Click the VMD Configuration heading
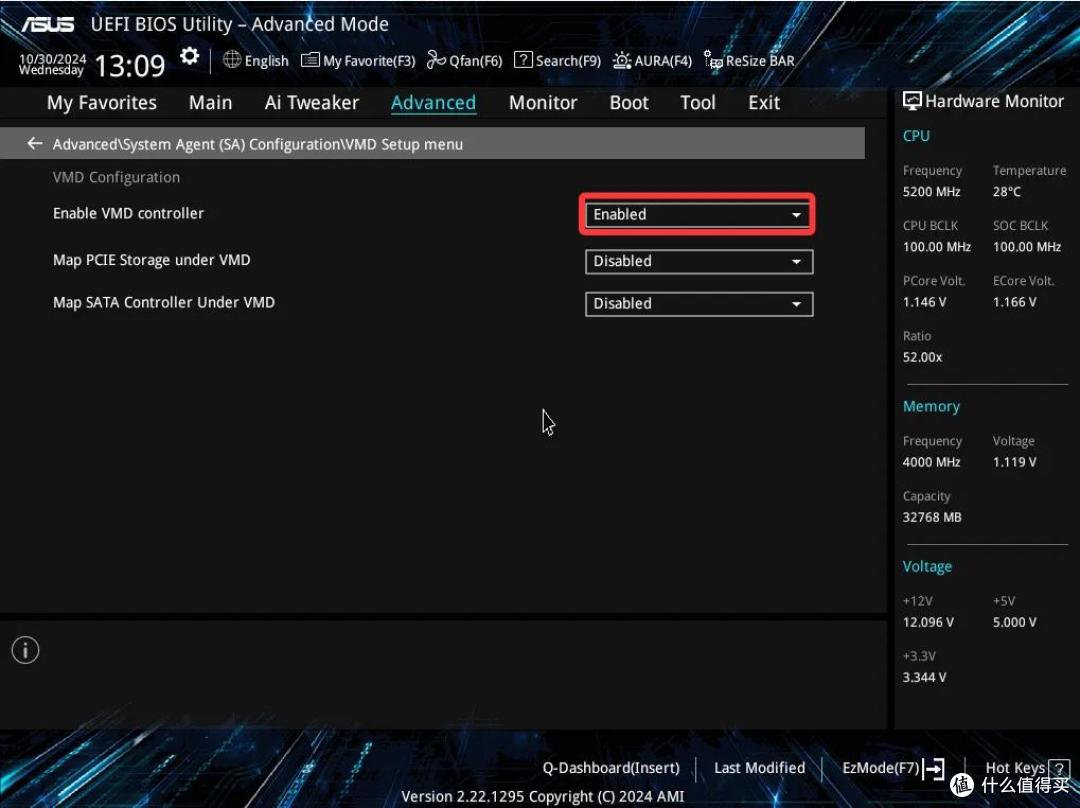Viewport: 1080px width, 808px height. 116,177
